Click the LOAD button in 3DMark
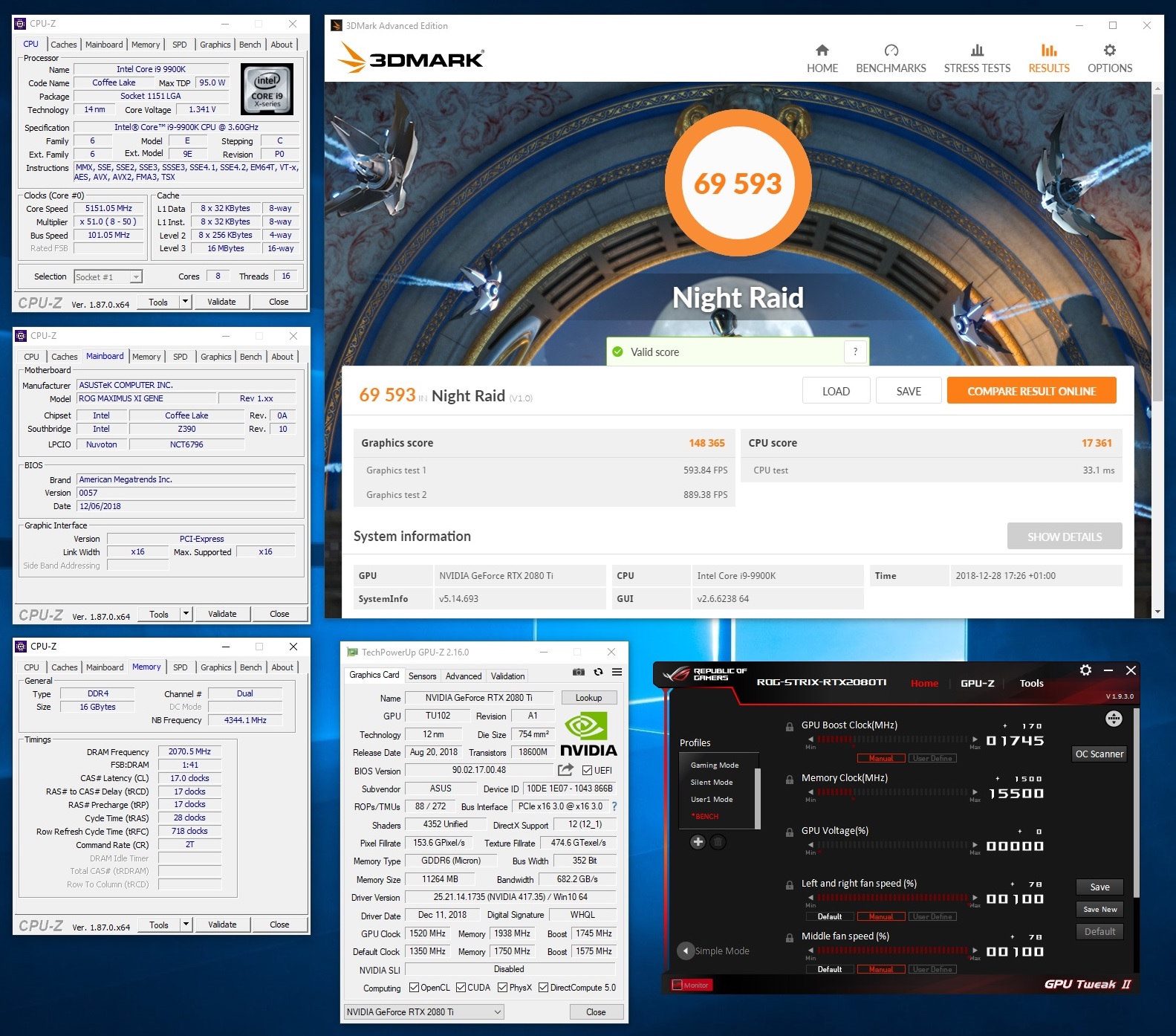 pyautogui.click(x=836, y=391)
